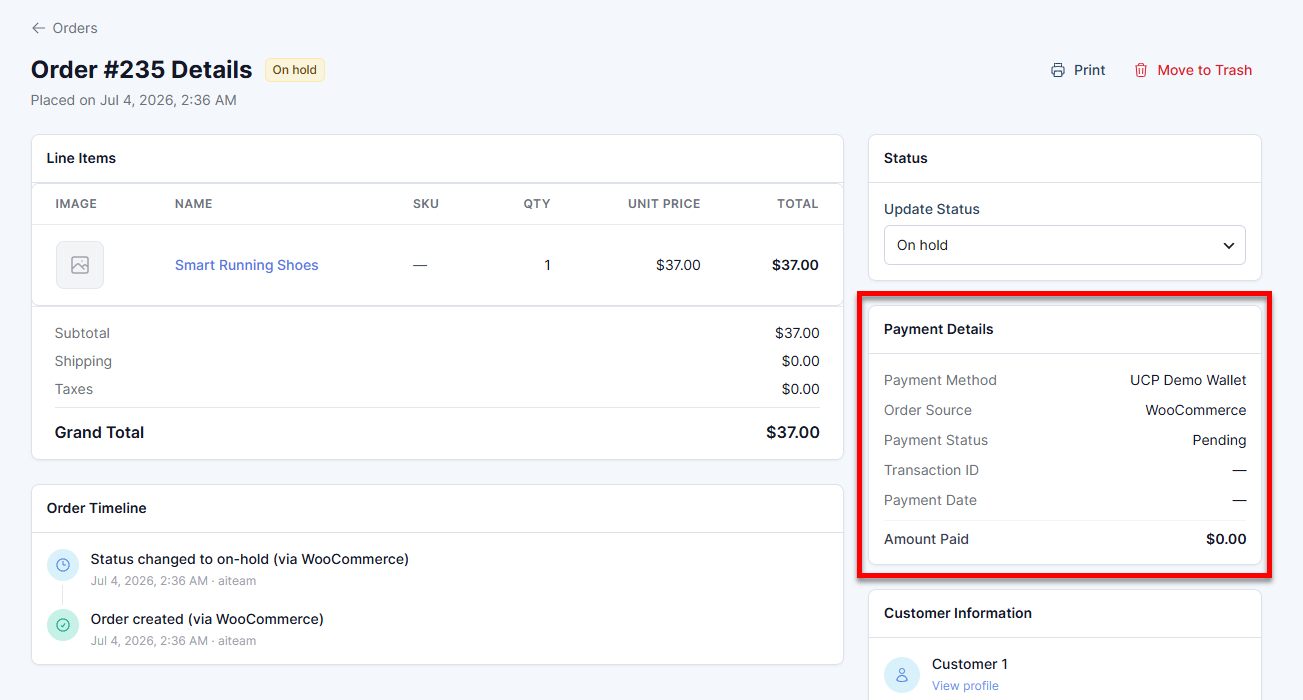
Task: Click the Grand Total label
Action: pyautogui.click(x=99, y=432)
